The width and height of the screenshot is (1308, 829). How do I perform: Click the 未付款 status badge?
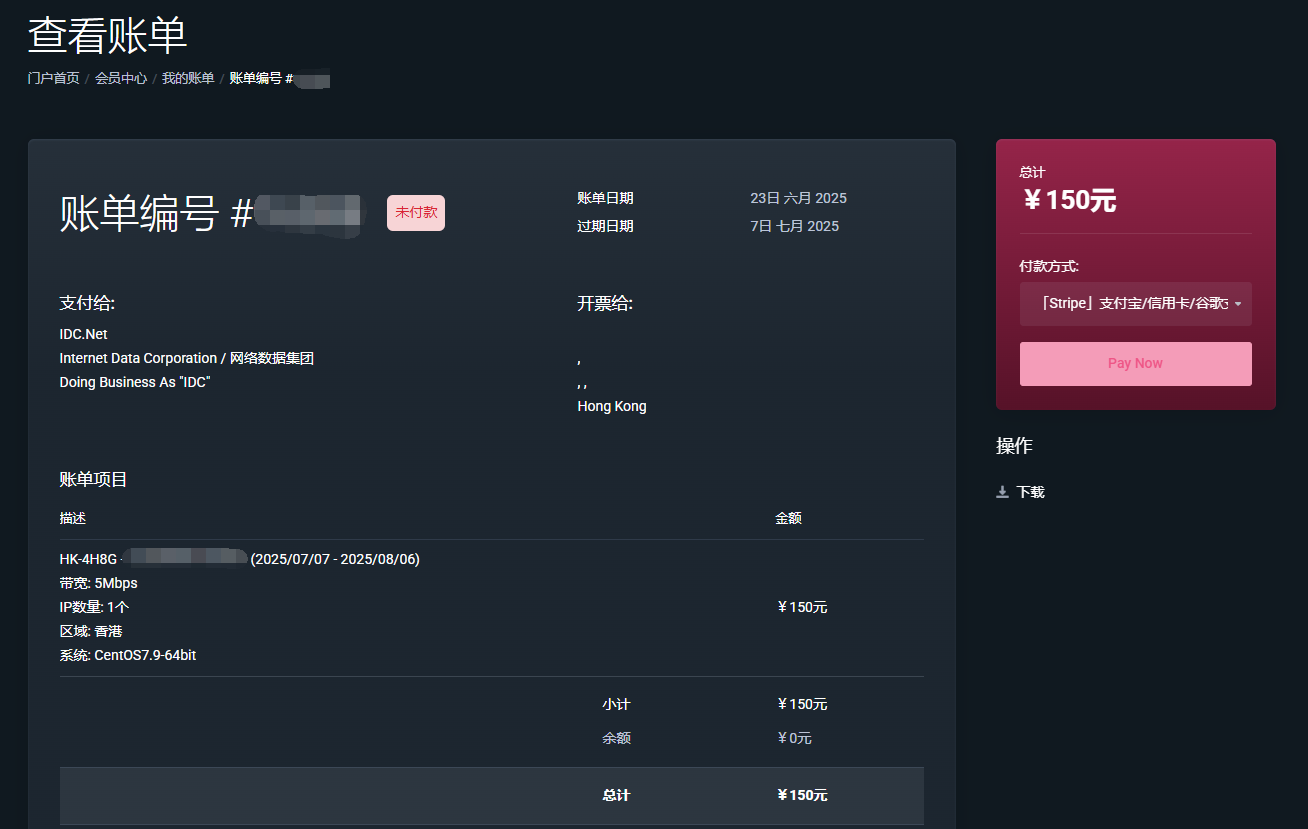click(416, 213)
